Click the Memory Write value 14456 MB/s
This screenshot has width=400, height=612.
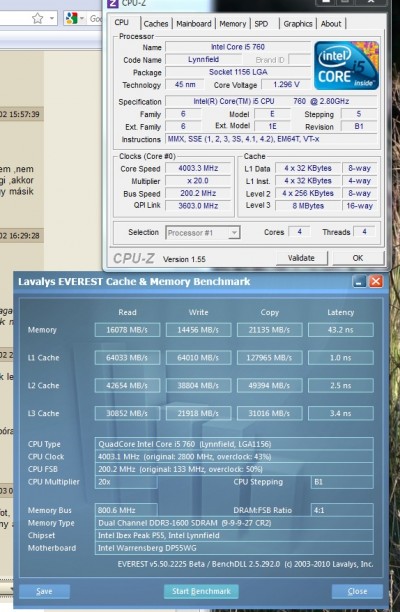[x=198, y=330]
